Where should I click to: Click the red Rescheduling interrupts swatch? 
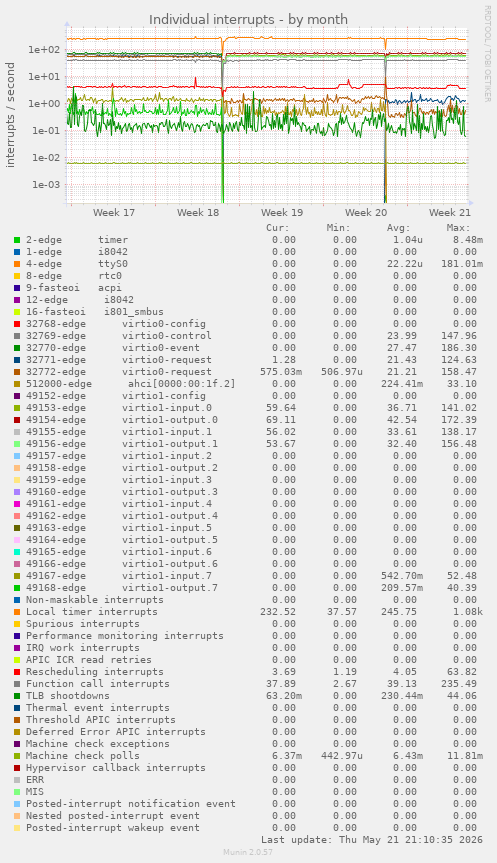click(17, 672)
